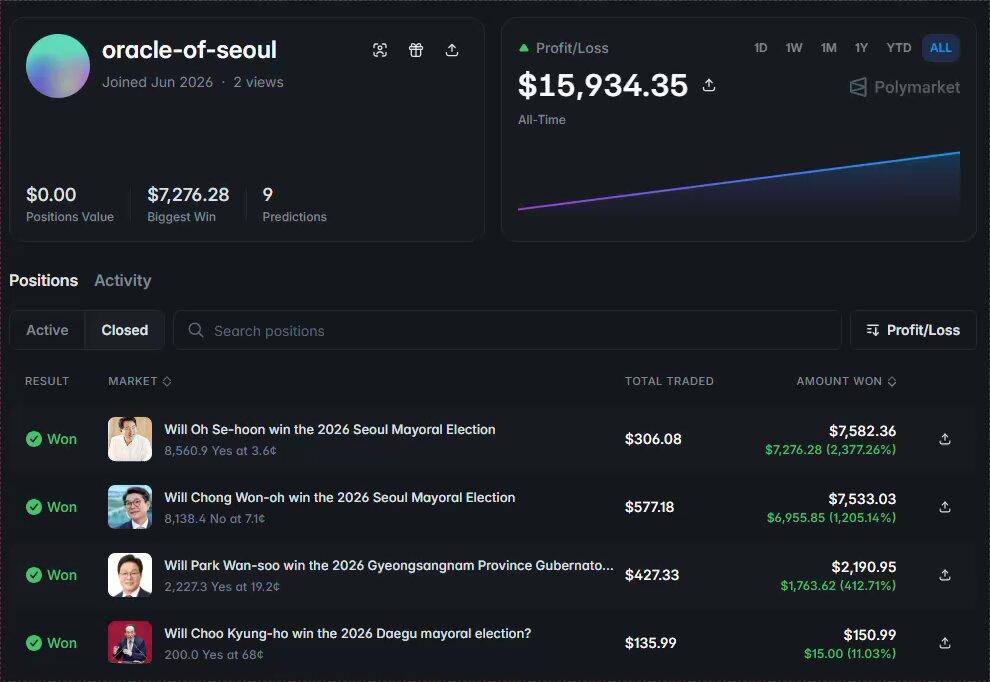990x682 pixels.
Task: Click '200.0 Yes at 68¢' text
Action: pos(213,655)
